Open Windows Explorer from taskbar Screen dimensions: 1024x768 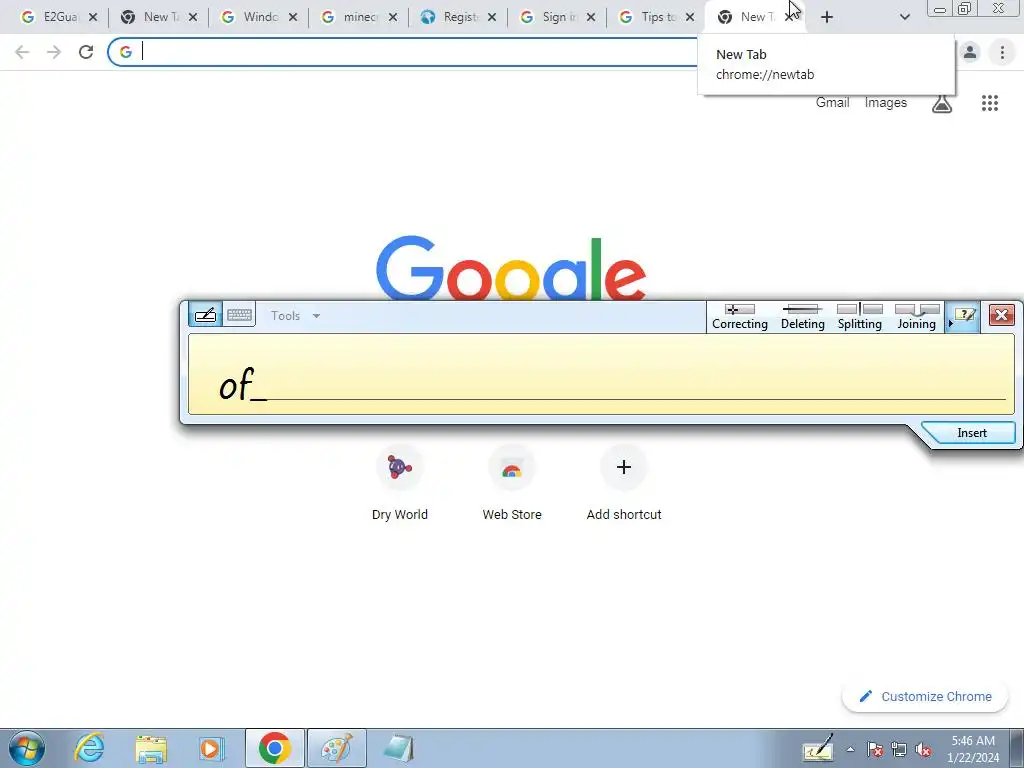[x=151, y=748]
